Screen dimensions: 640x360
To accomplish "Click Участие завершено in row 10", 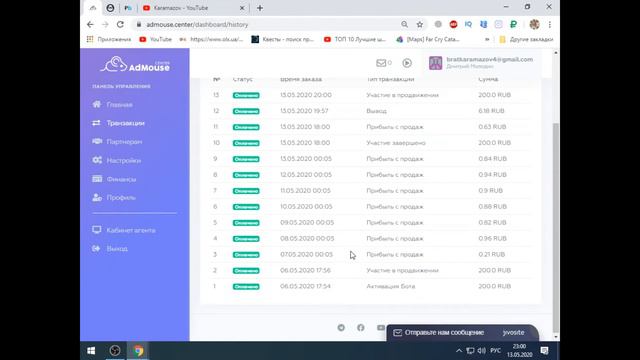I will pos(396,143).
